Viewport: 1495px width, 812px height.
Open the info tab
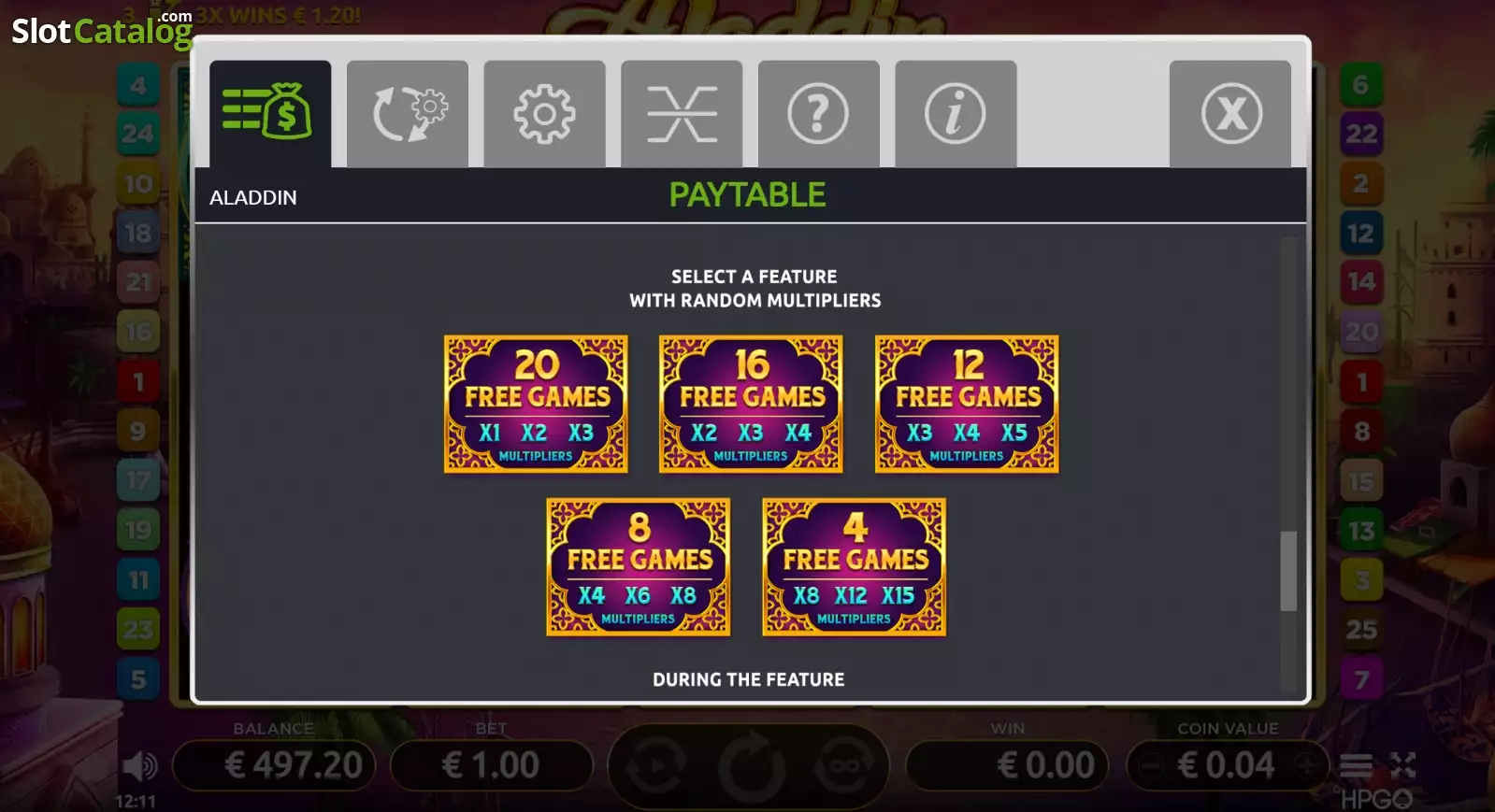pos(956,114)
